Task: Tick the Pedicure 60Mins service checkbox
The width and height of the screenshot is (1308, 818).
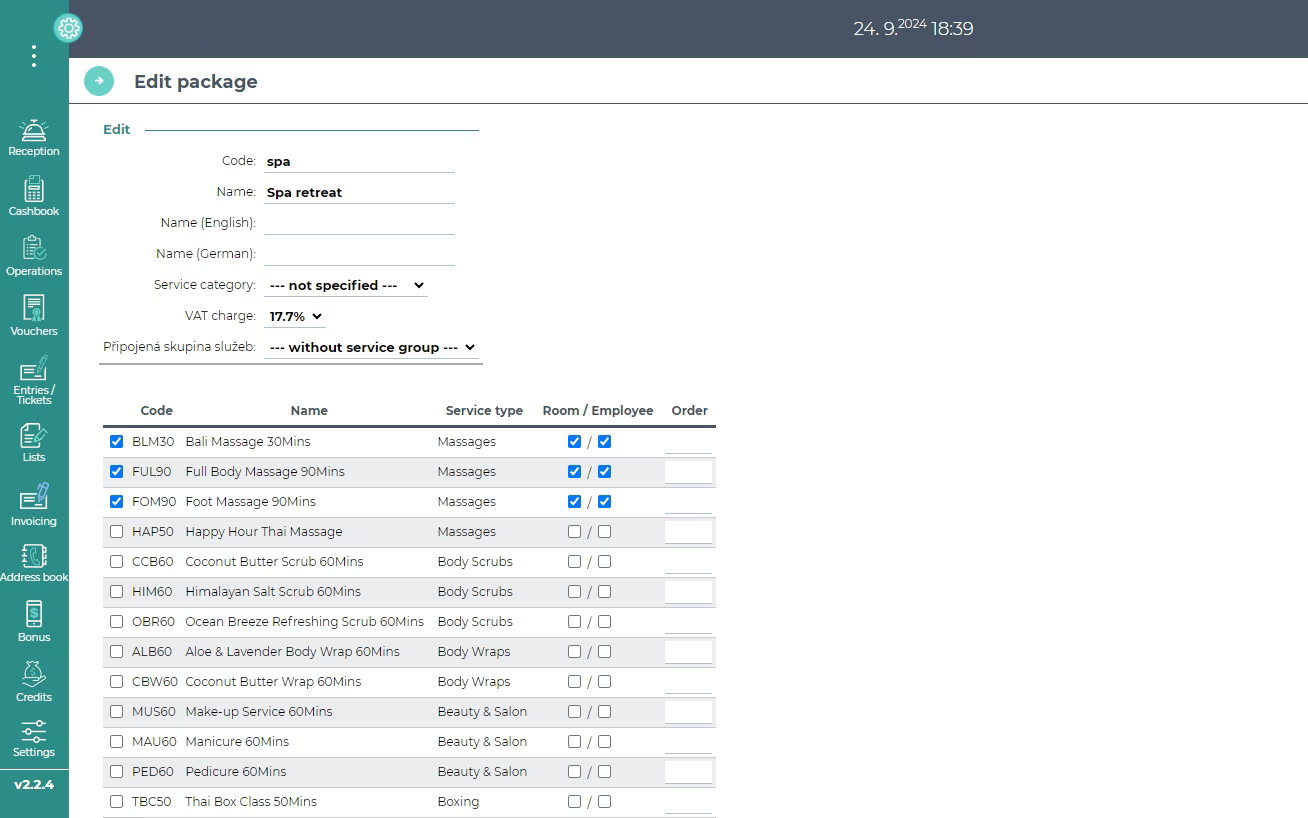Action: (117, 771)
